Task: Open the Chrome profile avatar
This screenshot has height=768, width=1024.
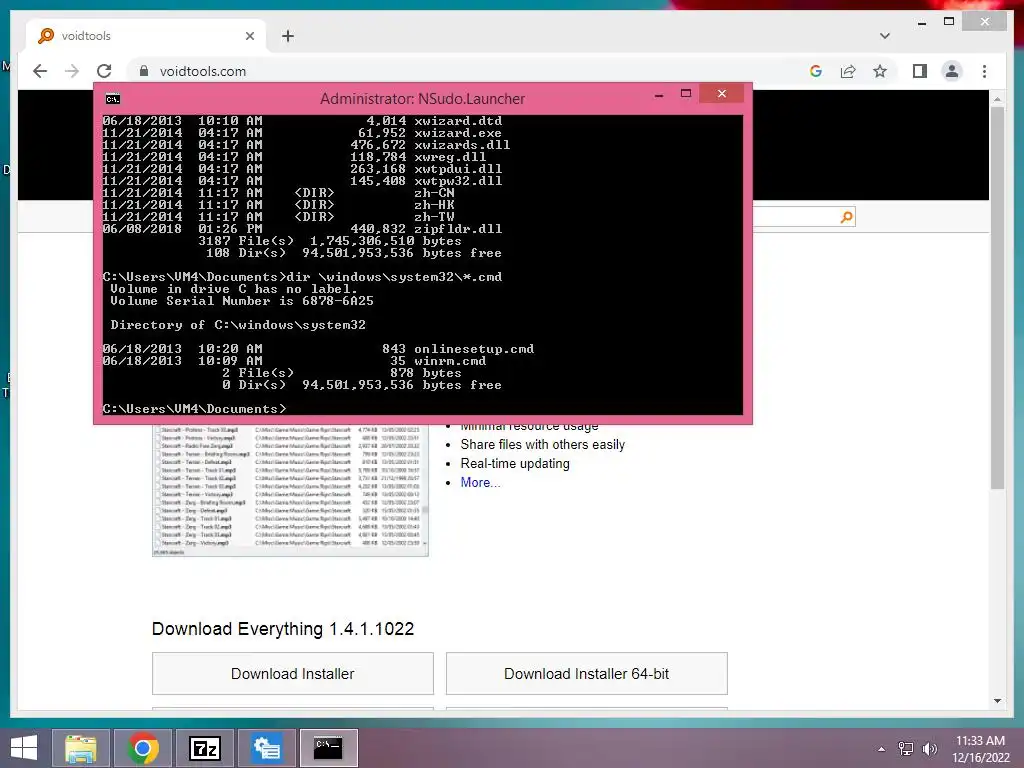Action: tap(952, 71)
